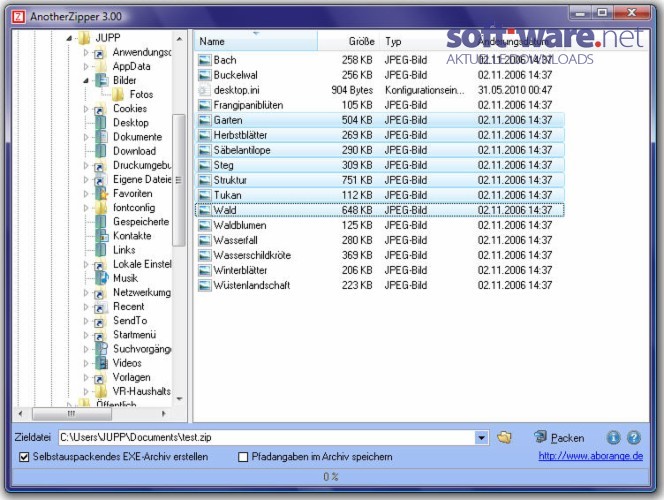Click the Bach JPEG file icon
This screenshot has height=500, width=664.
coord(205,60)
